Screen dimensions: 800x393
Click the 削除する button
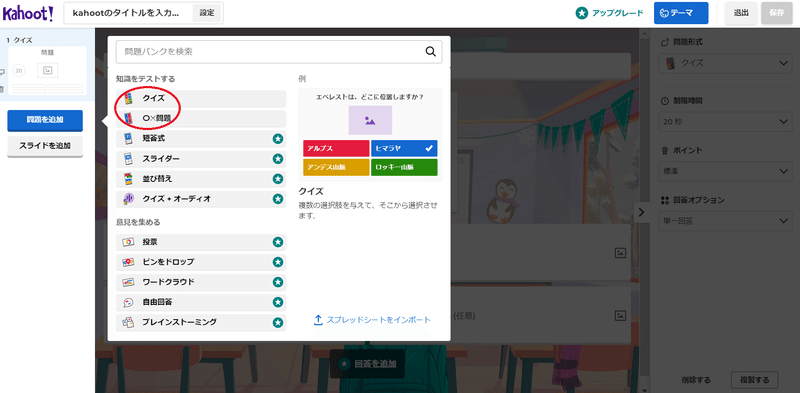696,380
